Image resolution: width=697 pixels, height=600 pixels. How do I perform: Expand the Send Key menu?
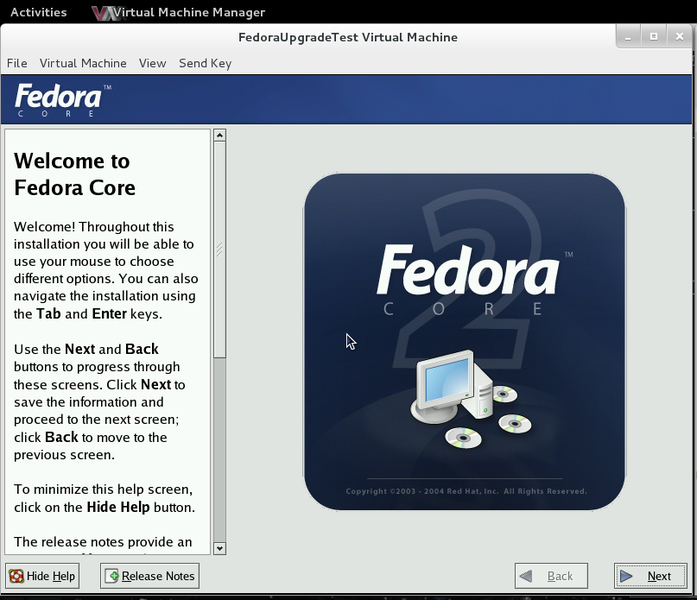(205, 63)
